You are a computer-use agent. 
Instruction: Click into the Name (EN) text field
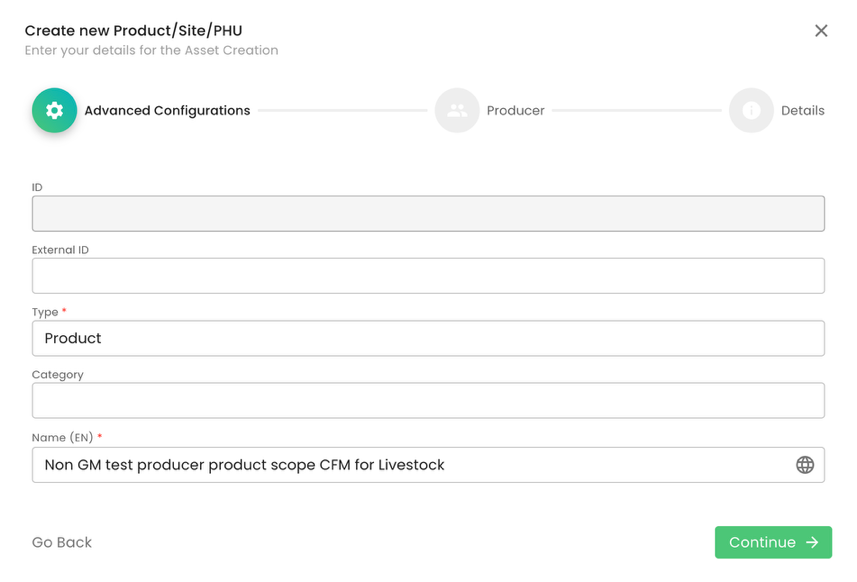(410, 465)
